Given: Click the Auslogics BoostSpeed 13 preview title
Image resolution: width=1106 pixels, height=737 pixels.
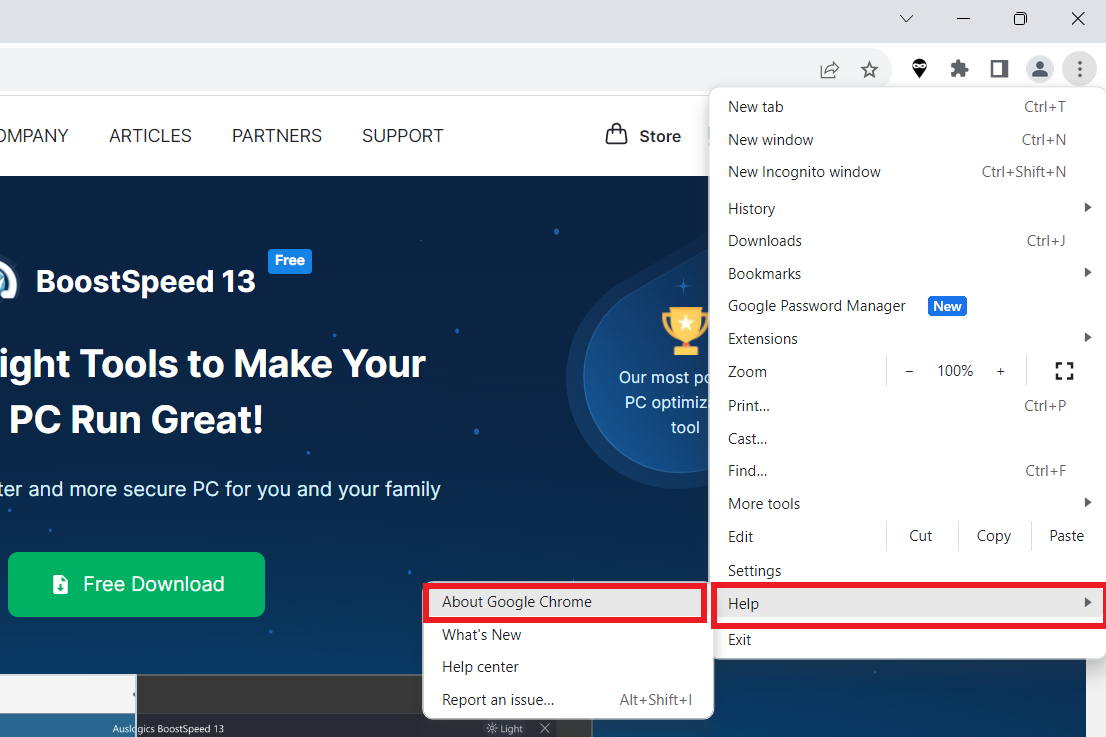Looking at the screenshot, I should (x=168, y=729).
